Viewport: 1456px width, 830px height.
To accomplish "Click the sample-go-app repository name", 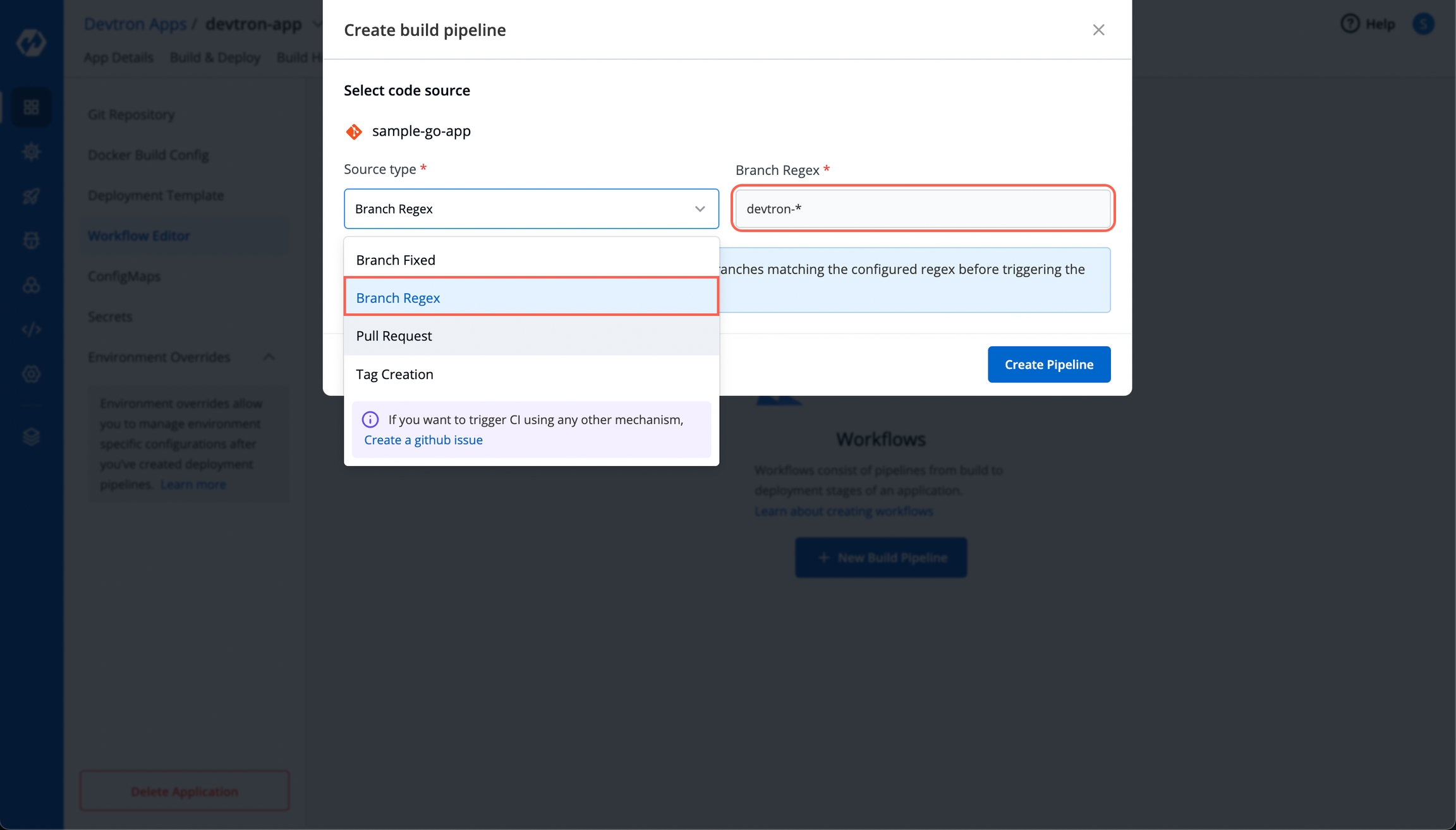I will (x=422, y=131).
